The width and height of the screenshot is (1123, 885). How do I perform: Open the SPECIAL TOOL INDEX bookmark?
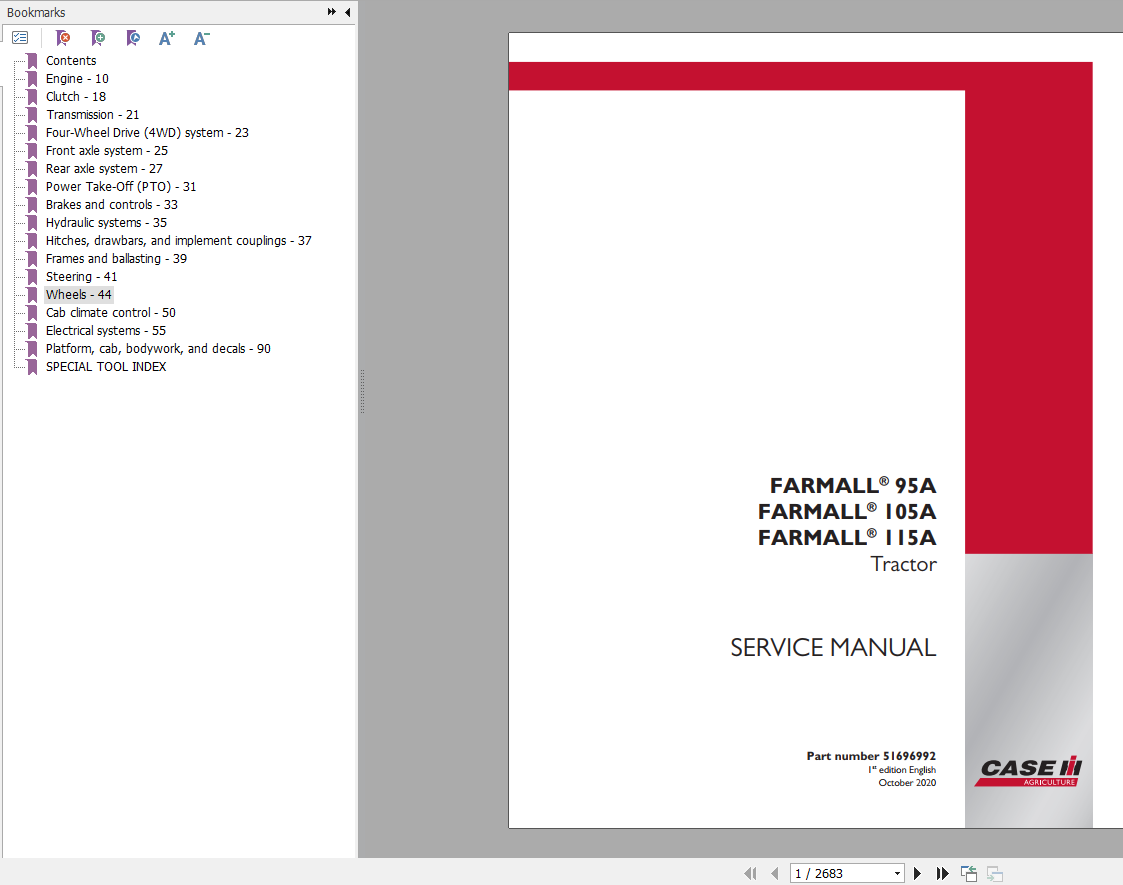point(106,367)
